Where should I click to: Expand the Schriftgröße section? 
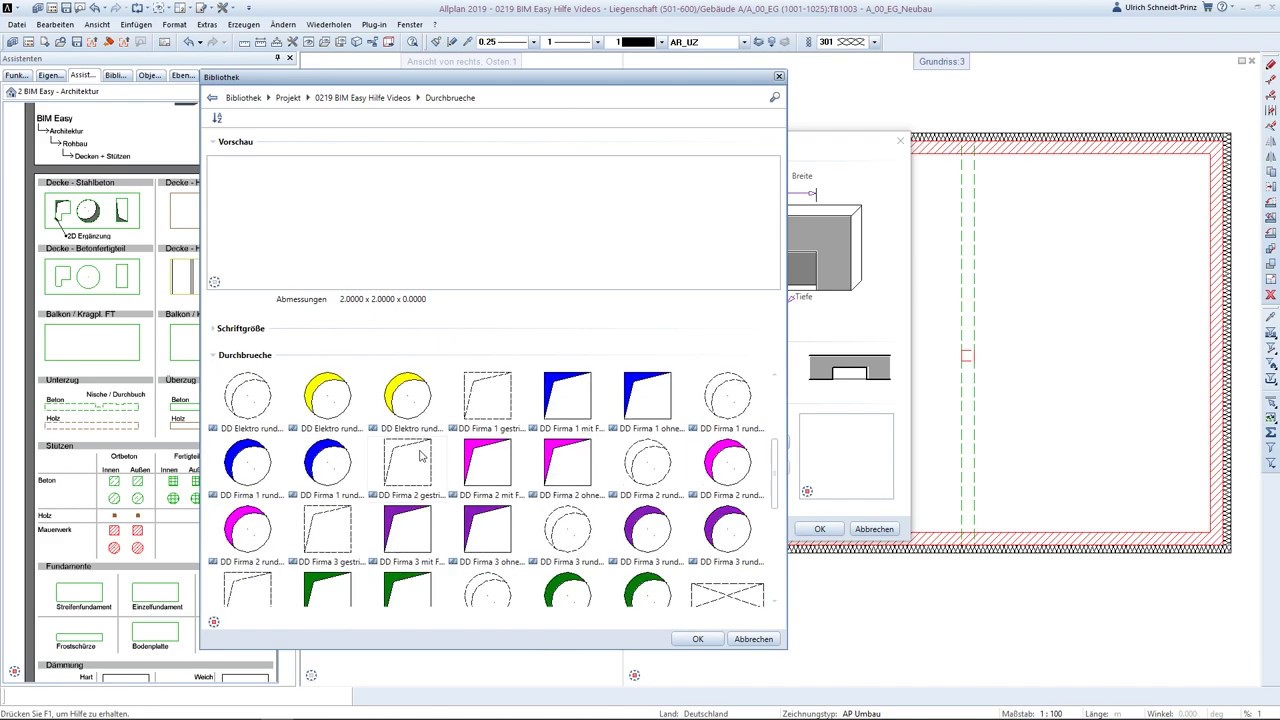240,328
